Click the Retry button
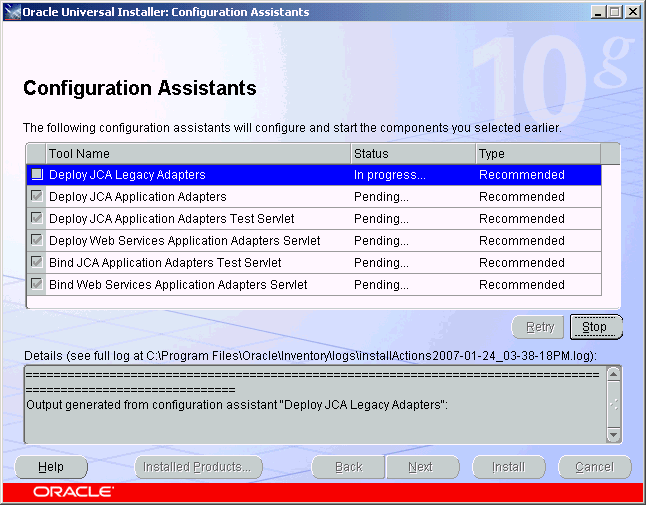This screenshot has height=505, width=646. pyautogui.click(x=538, y=327)
